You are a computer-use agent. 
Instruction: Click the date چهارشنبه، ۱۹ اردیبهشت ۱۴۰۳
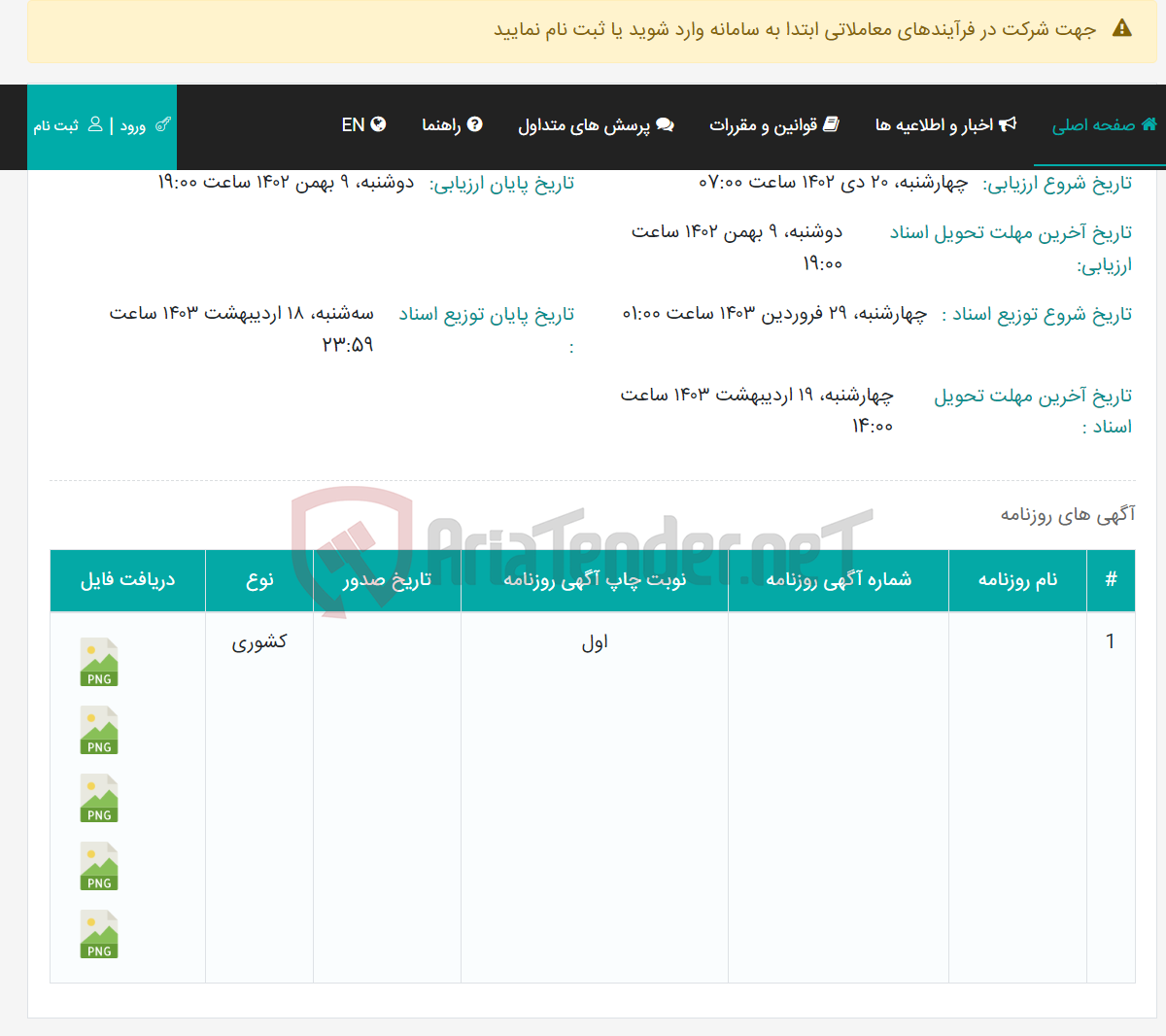tap(757, 410)
